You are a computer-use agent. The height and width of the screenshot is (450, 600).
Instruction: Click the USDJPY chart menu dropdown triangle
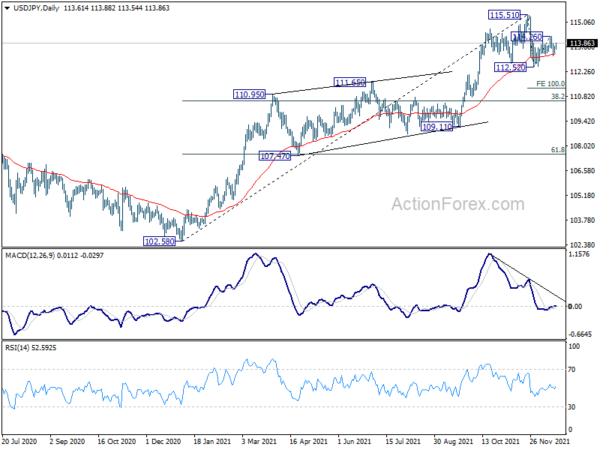point(7,8)
